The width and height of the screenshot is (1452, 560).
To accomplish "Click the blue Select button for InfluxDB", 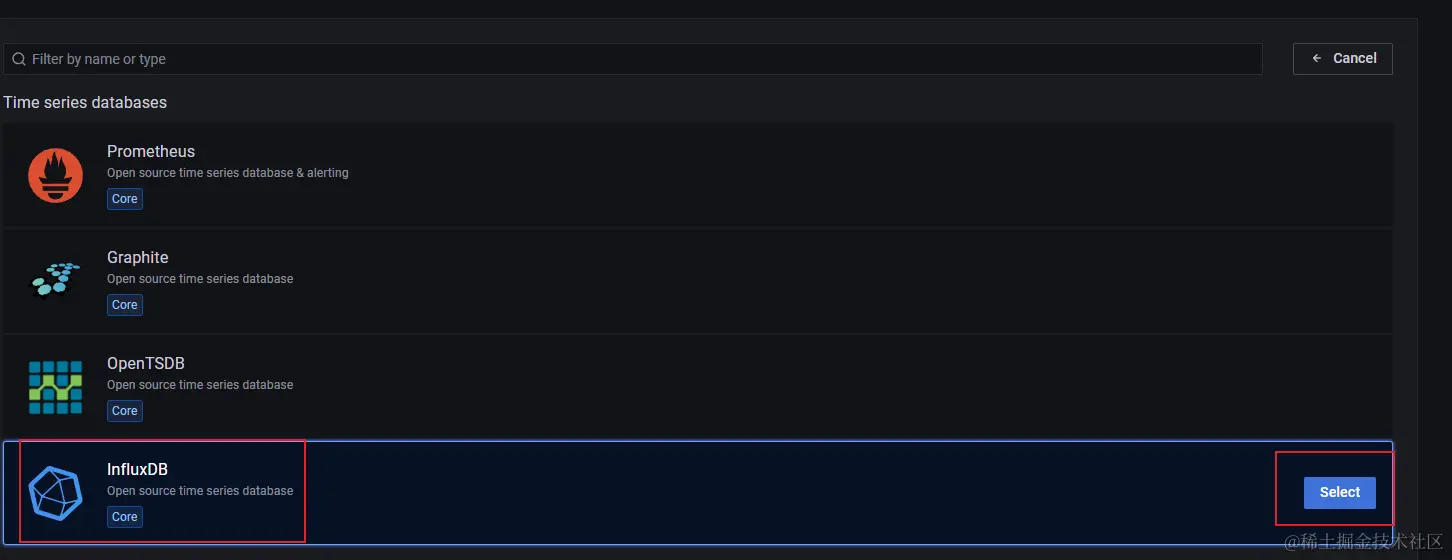I will (x=1340, y=492).
